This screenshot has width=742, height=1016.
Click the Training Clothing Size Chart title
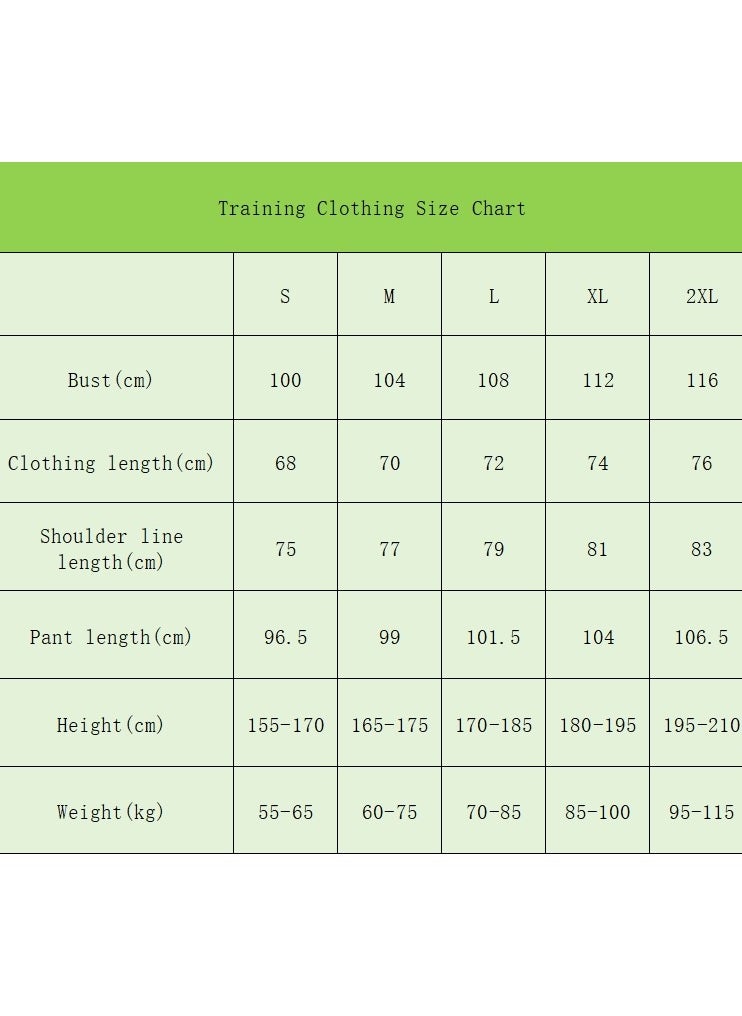point(371,209)
